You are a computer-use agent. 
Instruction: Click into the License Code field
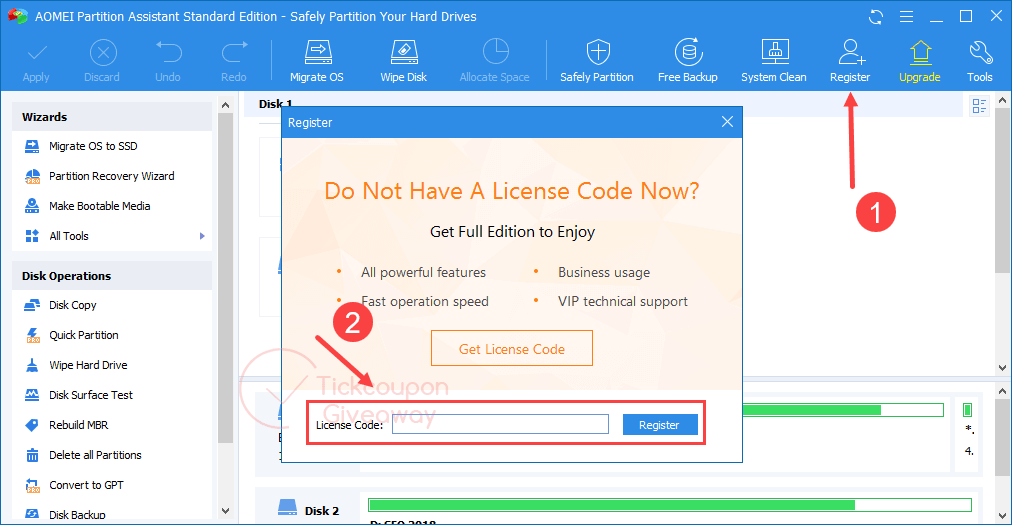pos(500,425)
